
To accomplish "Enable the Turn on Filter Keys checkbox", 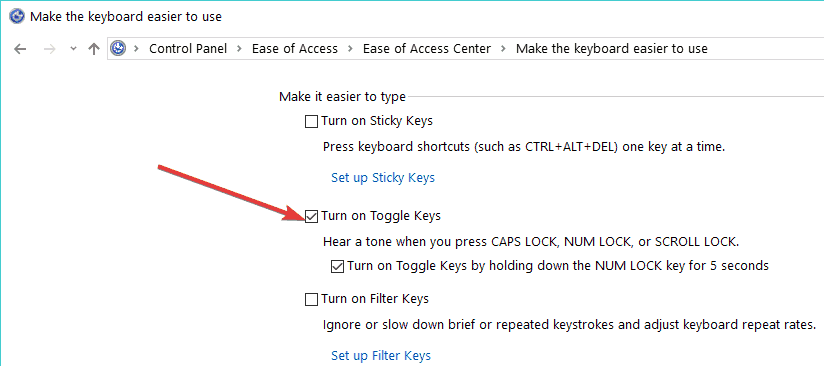I will pyautogui.click(x=312, y=300).
